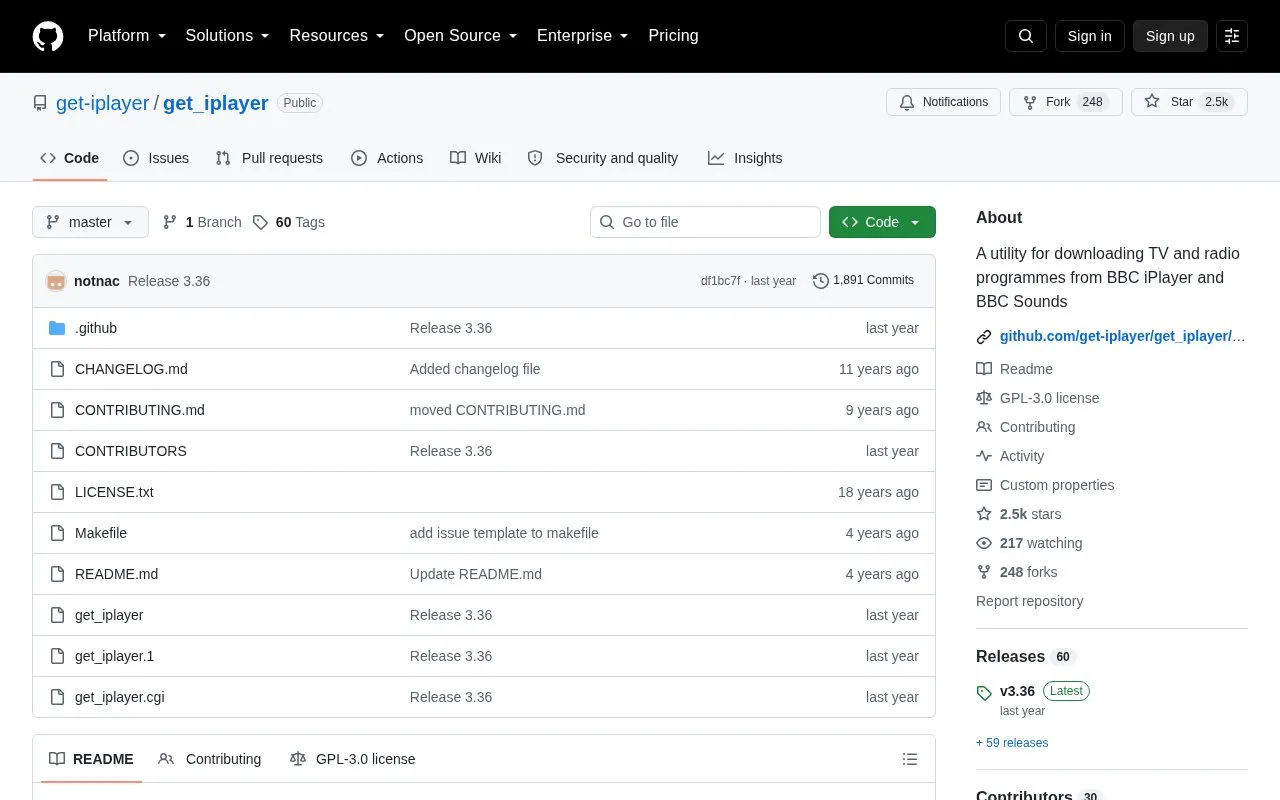Open the GPL-3.0 license sidebar link
Screen dimensions: 1280x800
coord(1038,398)
